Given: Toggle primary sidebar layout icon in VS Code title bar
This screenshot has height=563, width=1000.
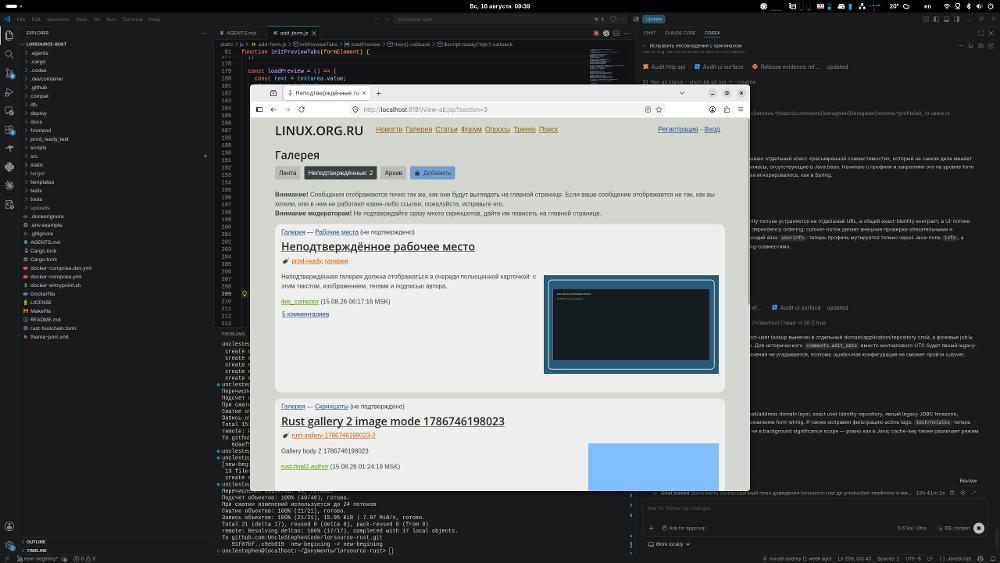Looking at the screenshot, I should pos(936,19).
